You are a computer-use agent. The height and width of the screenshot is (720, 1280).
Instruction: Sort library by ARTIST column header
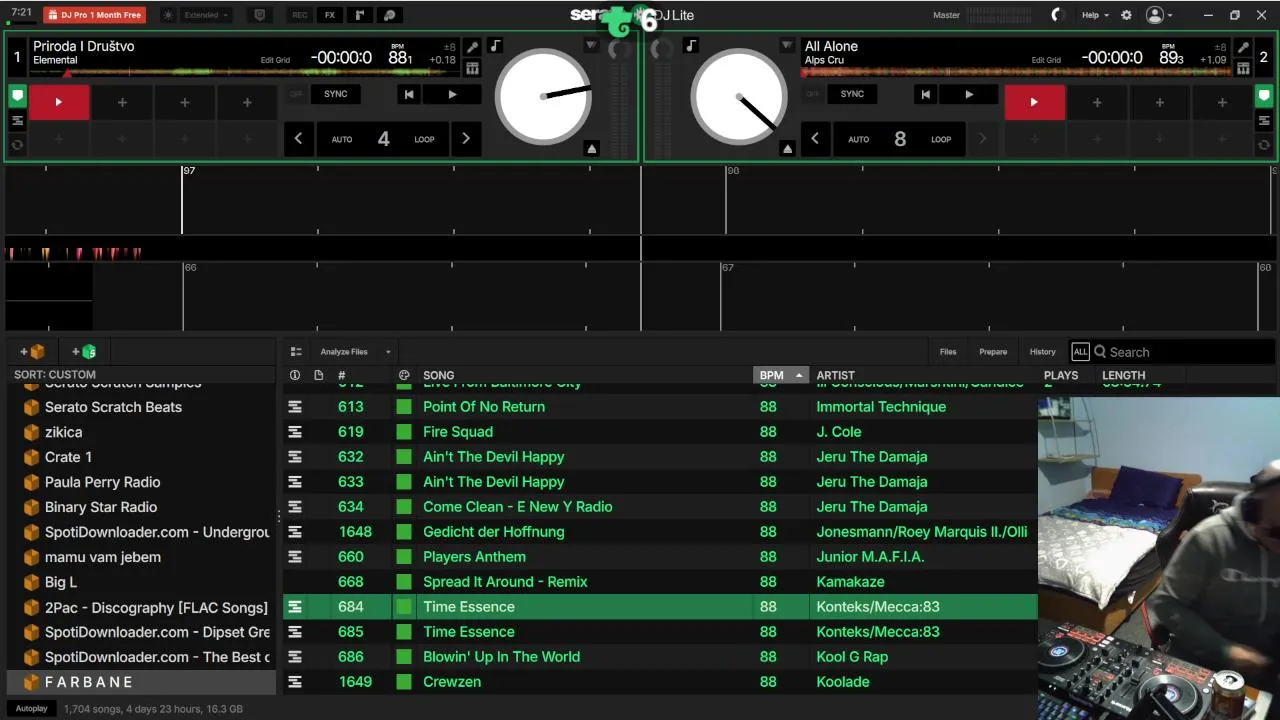835,375
